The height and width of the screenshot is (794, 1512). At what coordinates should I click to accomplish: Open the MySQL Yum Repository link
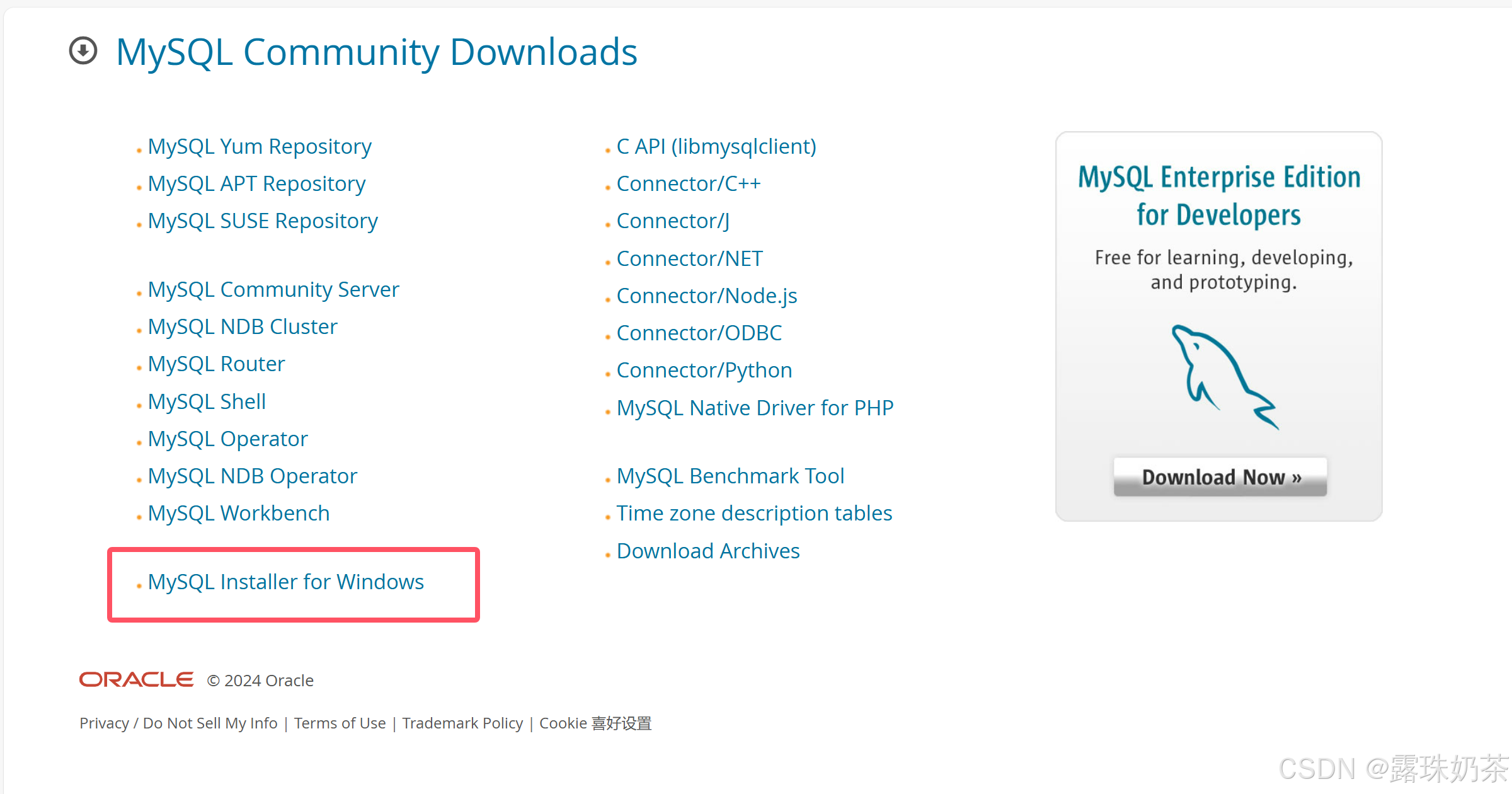point(259,147)
